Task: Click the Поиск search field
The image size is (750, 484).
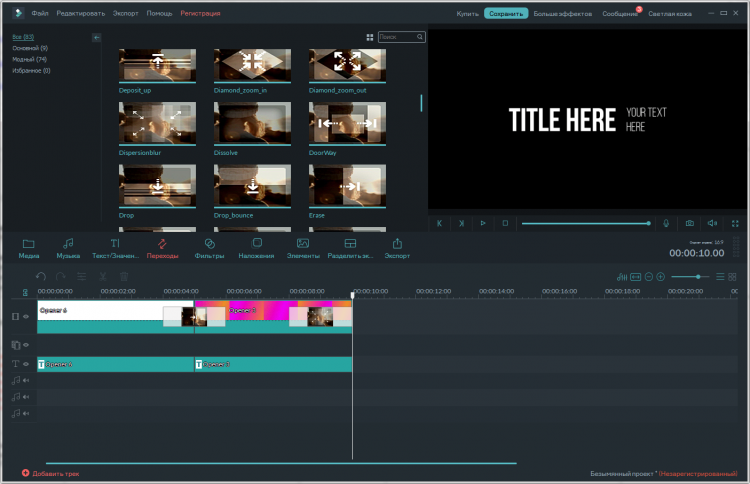Action: click(402, 37)
